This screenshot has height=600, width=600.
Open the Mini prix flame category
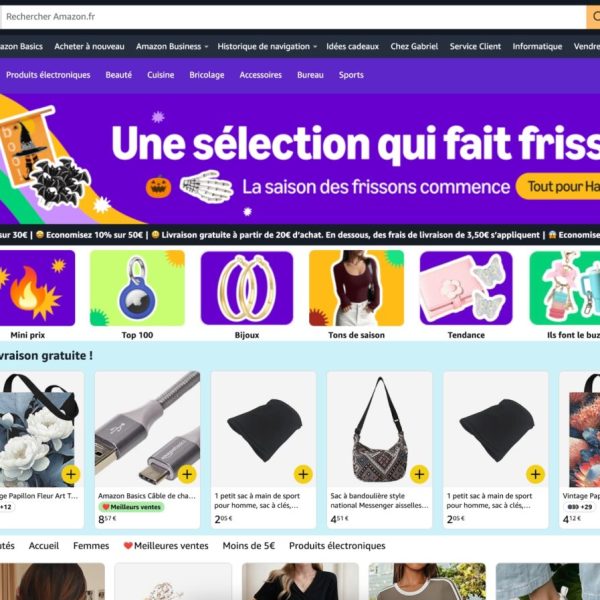[x=37, y=288]
